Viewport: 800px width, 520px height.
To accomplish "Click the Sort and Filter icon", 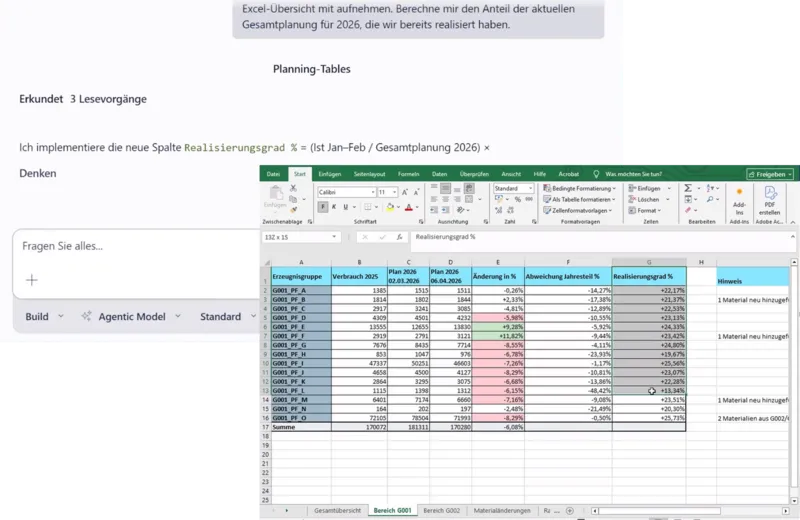I will click(710, 188).
